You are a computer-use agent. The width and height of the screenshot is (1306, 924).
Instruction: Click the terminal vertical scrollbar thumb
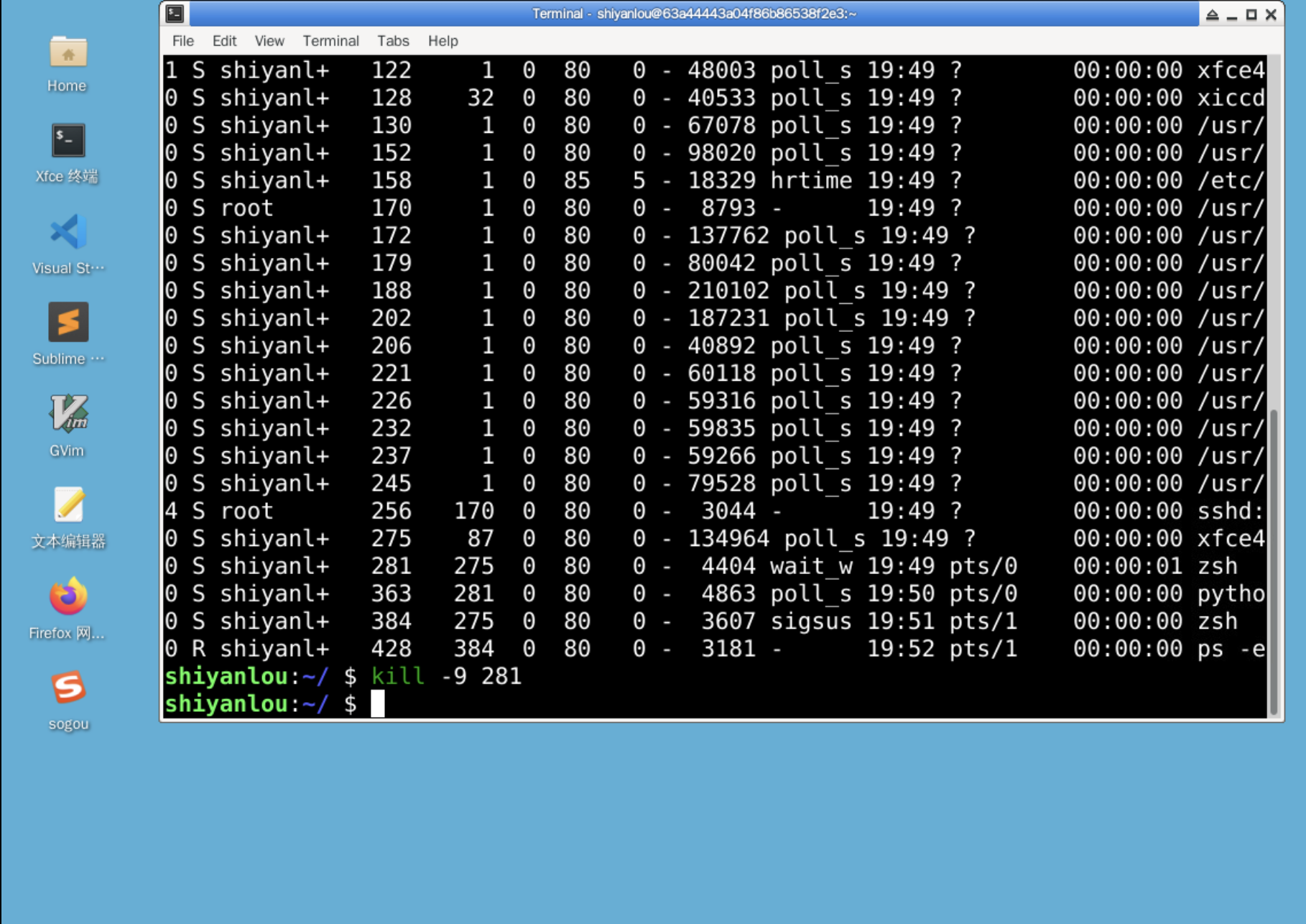pos(1274,560)
